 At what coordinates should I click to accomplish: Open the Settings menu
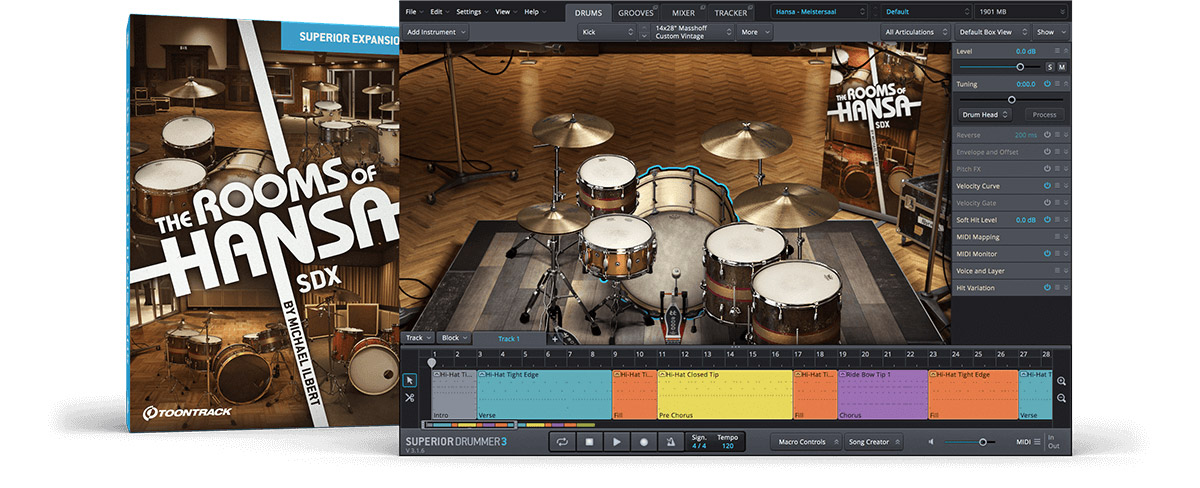(470, 11)
